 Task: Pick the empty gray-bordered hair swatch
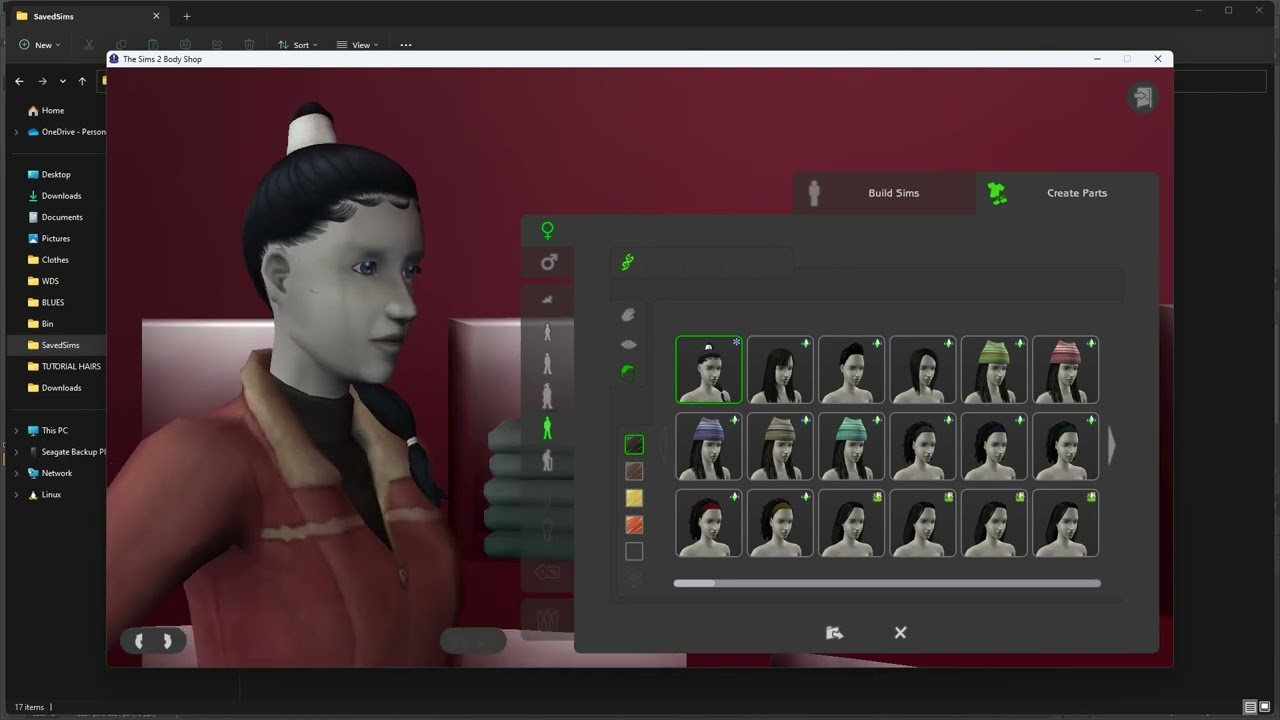pyautogui.click(x=634, y=551)
